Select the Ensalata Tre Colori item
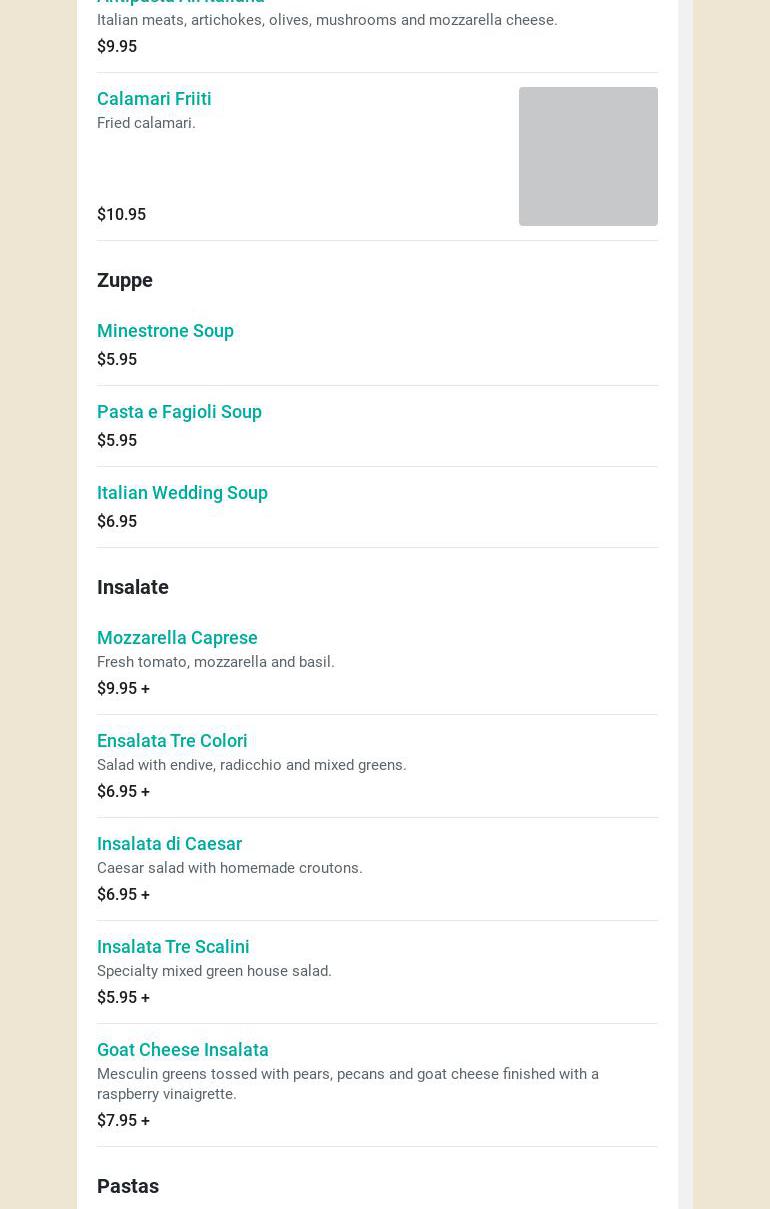 tap(172, 741)
